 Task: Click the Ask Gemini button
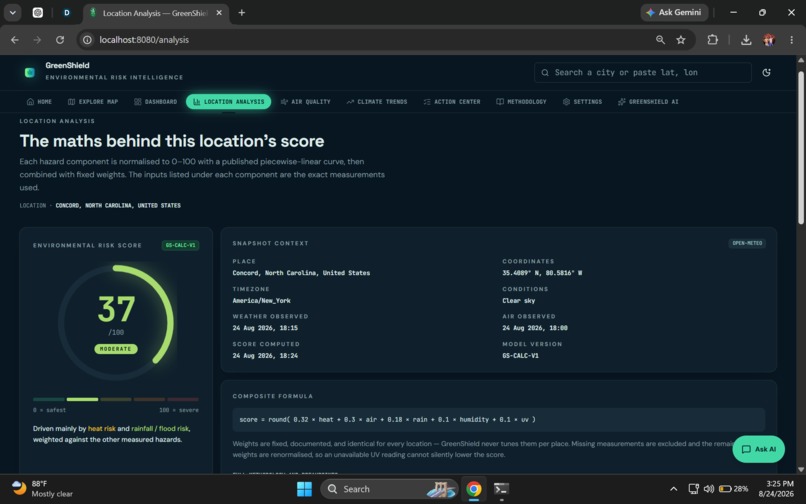[674, 12]
